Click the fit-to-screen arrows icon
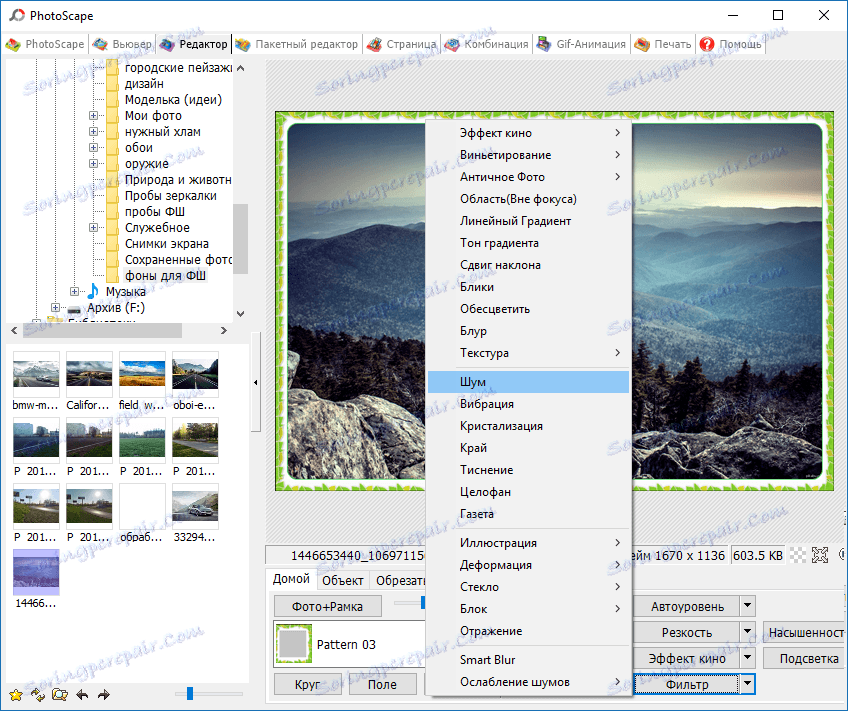Screen dimensions: 848x711 pos(820,555)
